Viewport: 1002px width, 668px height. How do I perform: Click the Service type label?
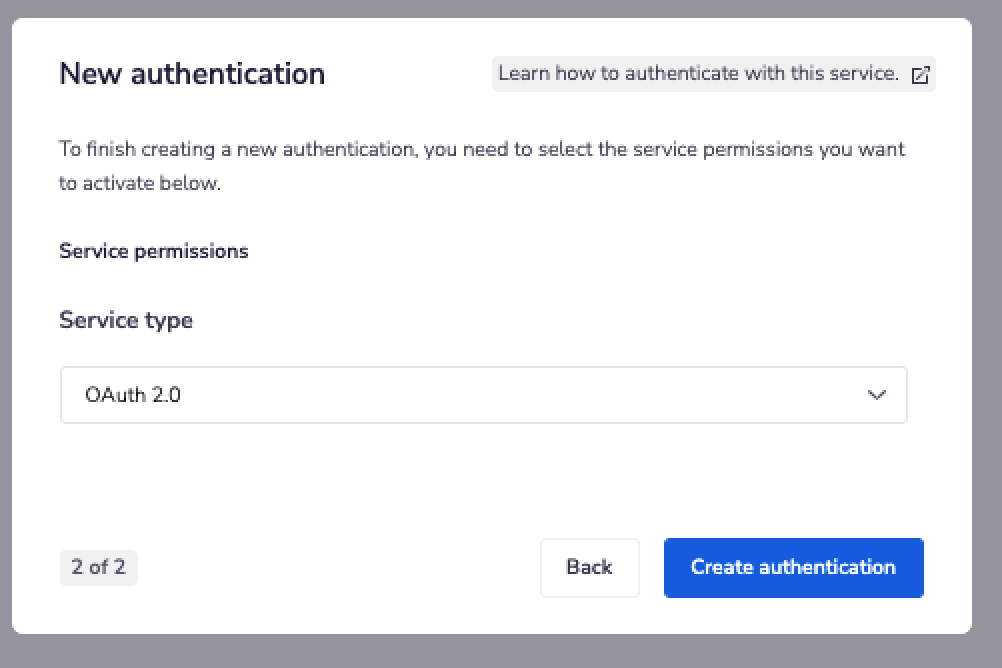point(126,320)
